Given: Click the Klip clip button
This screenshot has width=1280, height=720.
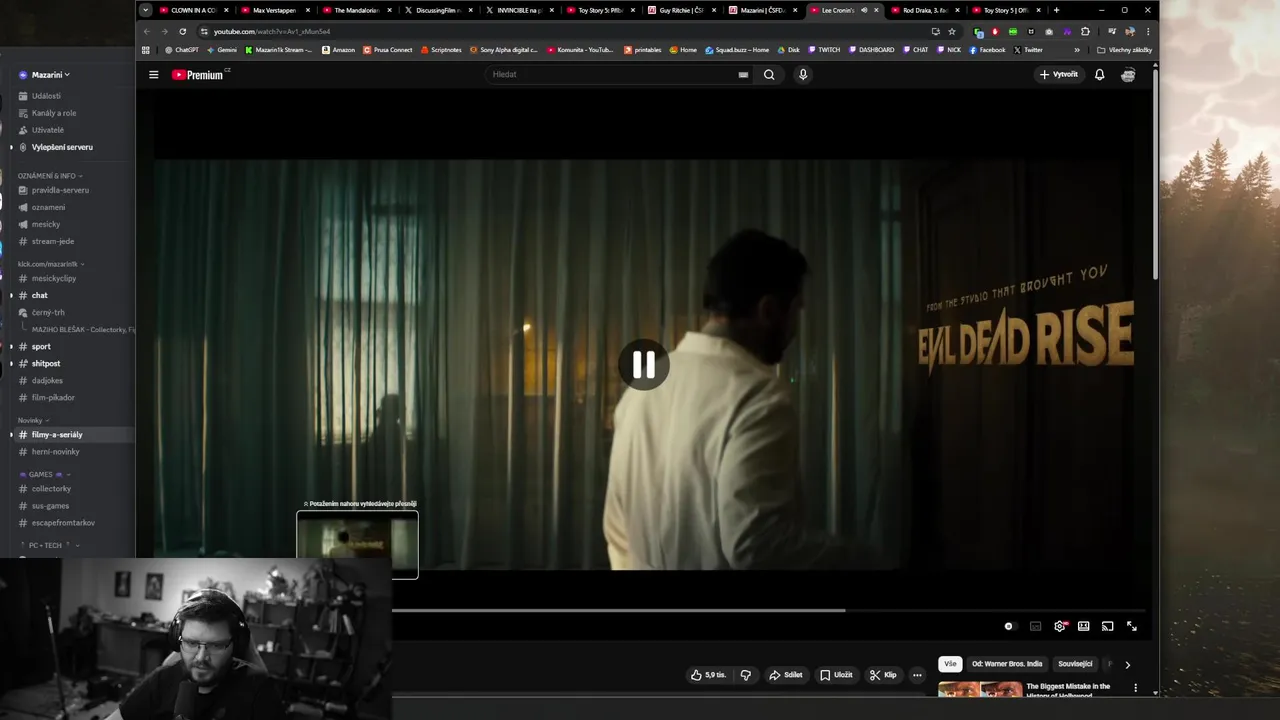Looking at the screenshot, I should pyautogui.click(x=883, y=675).
